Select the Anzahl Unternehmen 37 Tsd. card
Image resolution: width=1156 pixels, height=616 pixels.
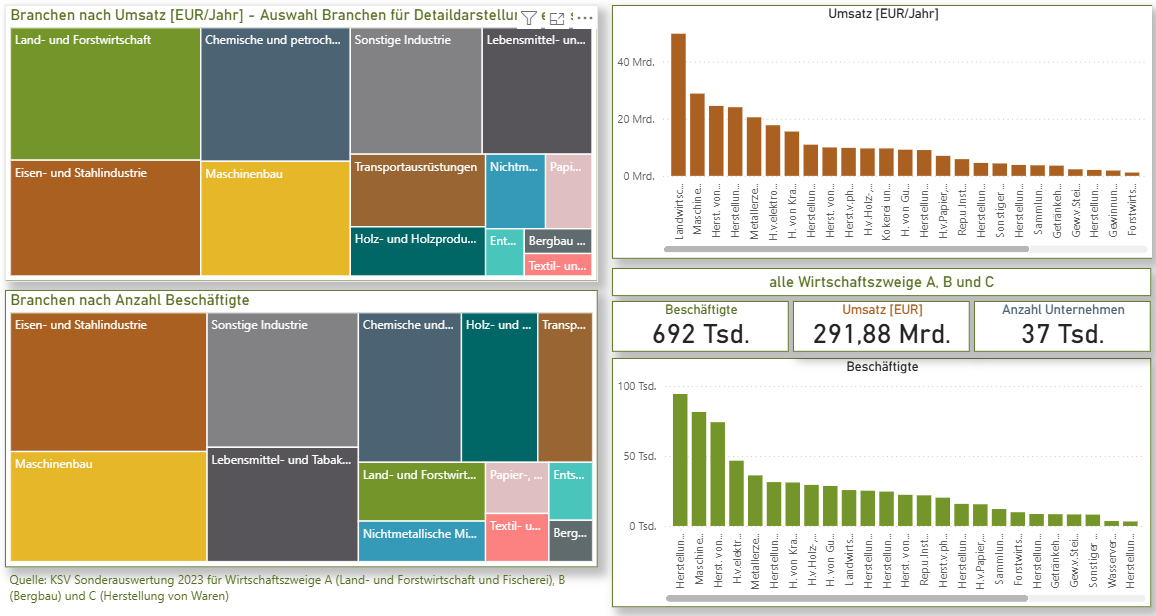pyautogui.click(x=1062, y=326)
